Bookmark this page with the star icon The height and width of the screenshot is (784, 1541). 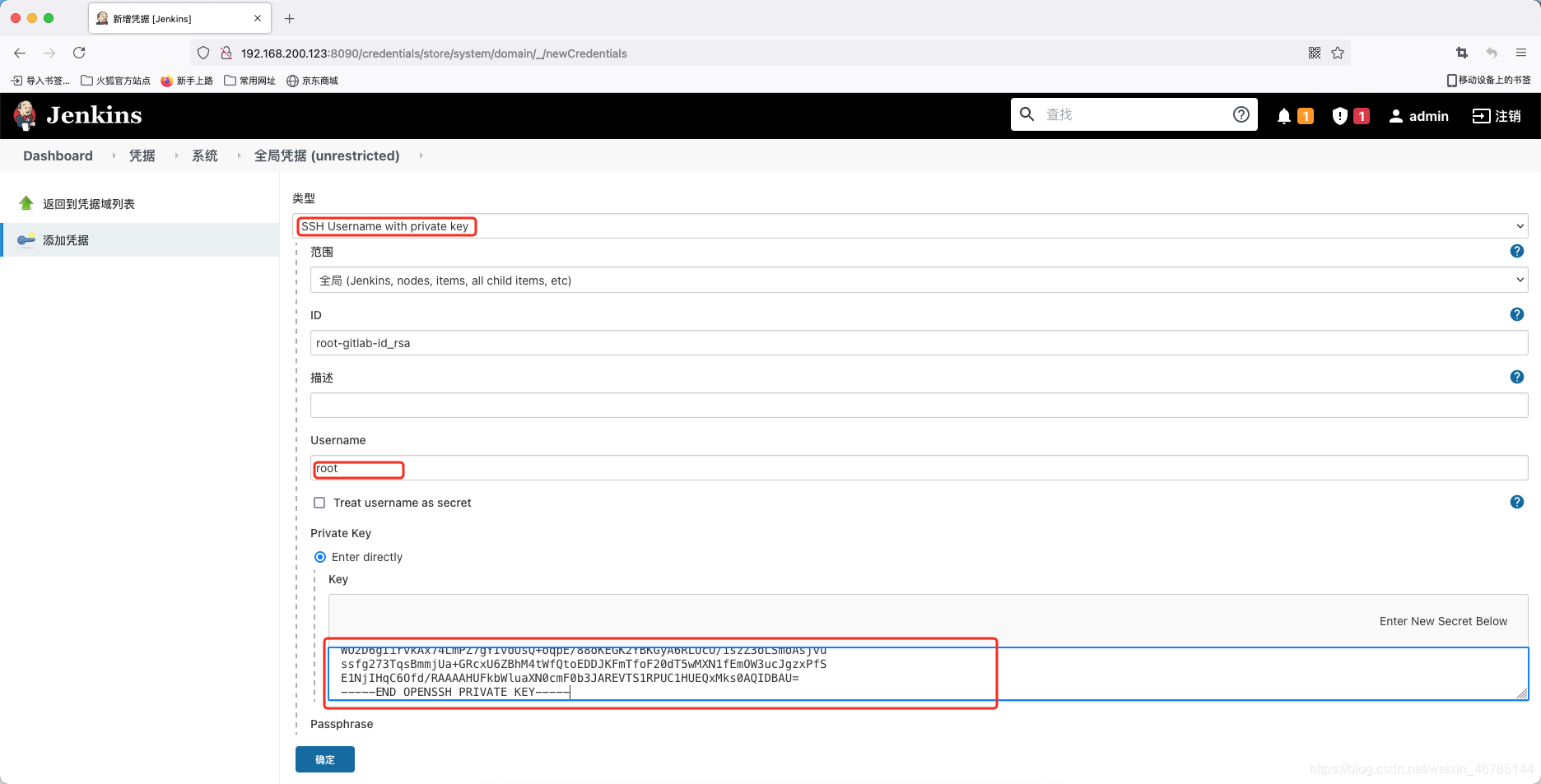click(x=1338, y=53)
